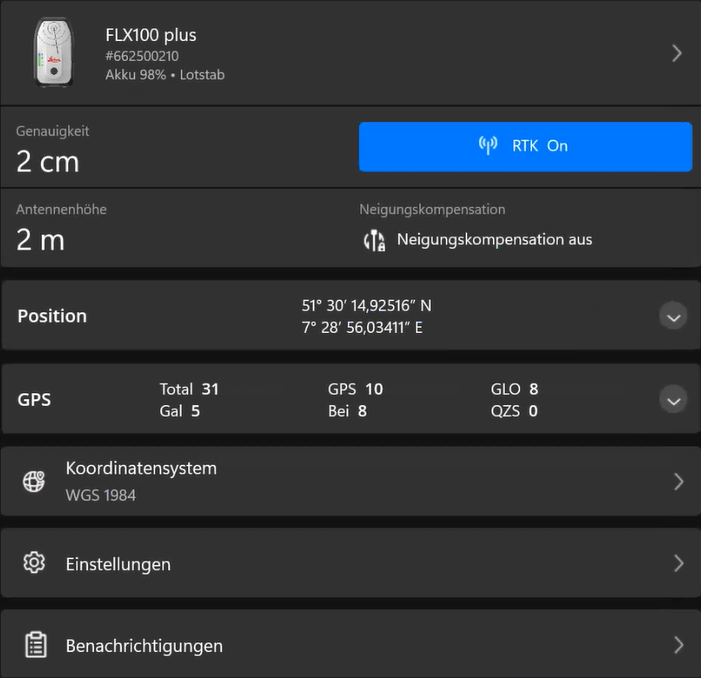Expand the Position section arrow
Screen dimensions: 701x678
[x=673, y=316]
